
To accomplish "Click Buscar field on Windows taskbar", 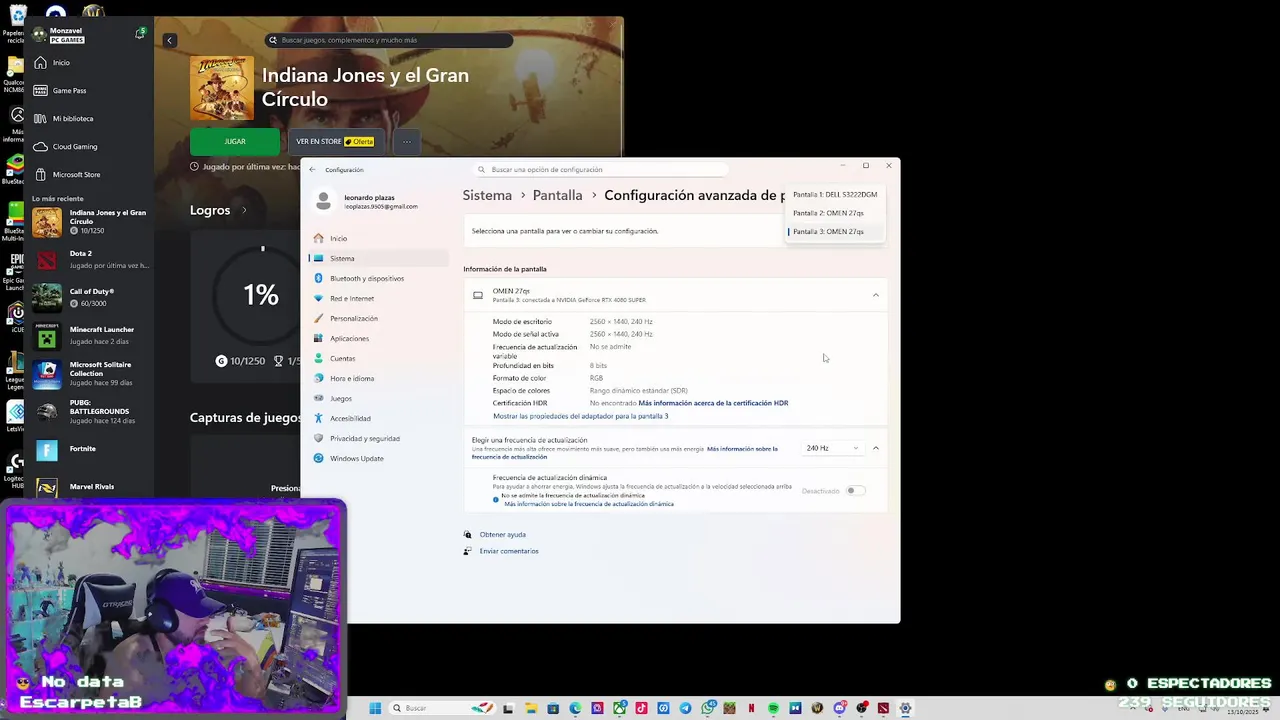I will [440, 708].
